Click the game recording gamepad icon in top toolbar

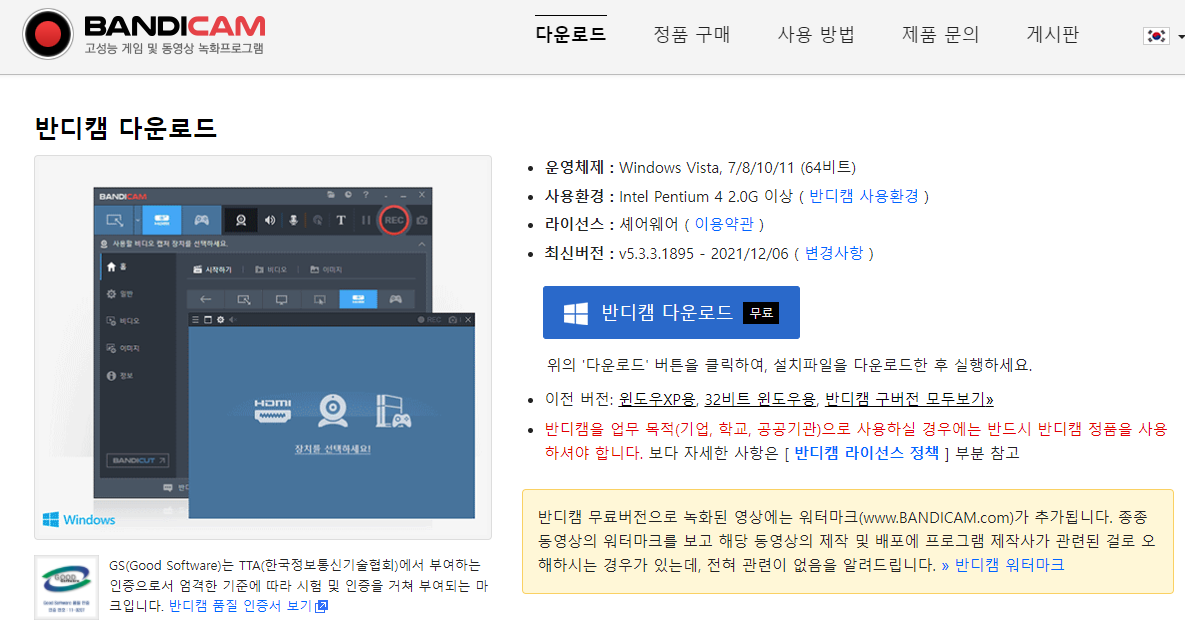201,220
